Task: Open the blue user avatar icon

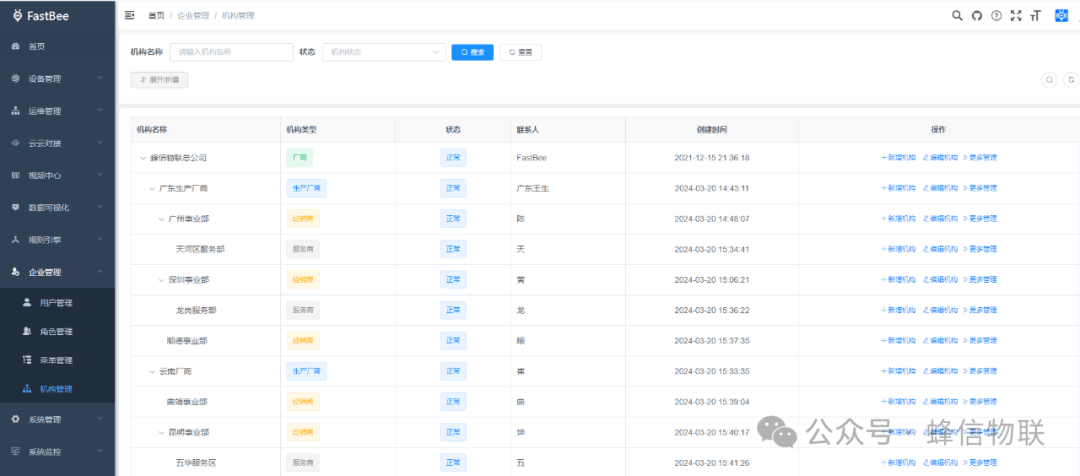Action: [1061, 15]
